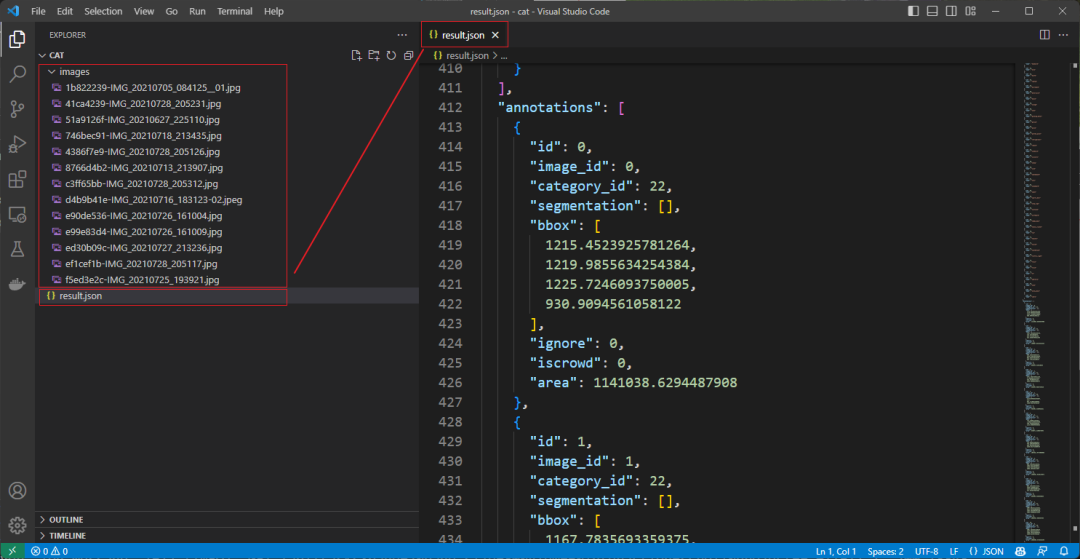Select the result.json editor tab
The height and width of the screenshot is (559, 1080).
[x=465, y=34]
